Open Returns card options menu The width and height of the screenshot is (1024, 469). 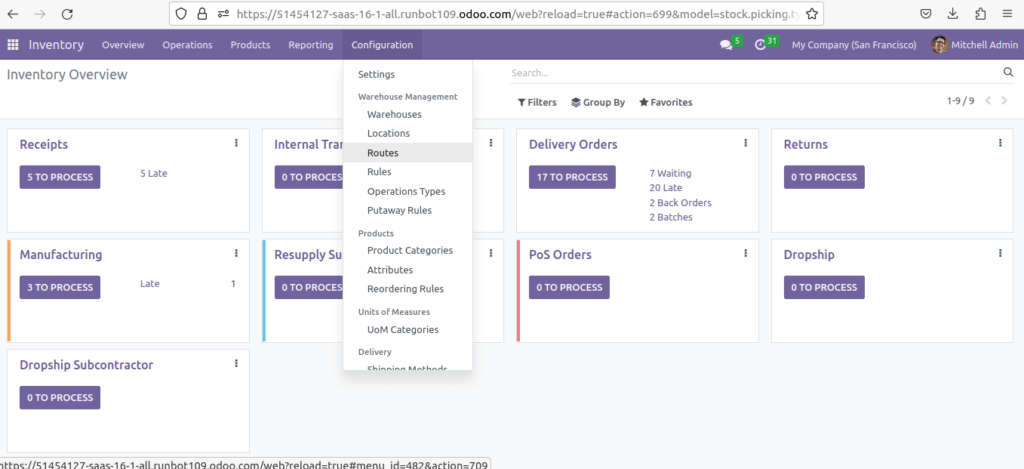[1000, 143]
